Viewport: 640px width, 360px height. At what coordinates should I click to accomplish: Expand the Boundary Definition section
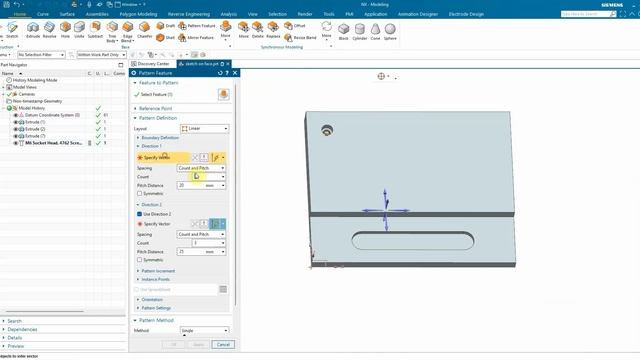point(160,138)
